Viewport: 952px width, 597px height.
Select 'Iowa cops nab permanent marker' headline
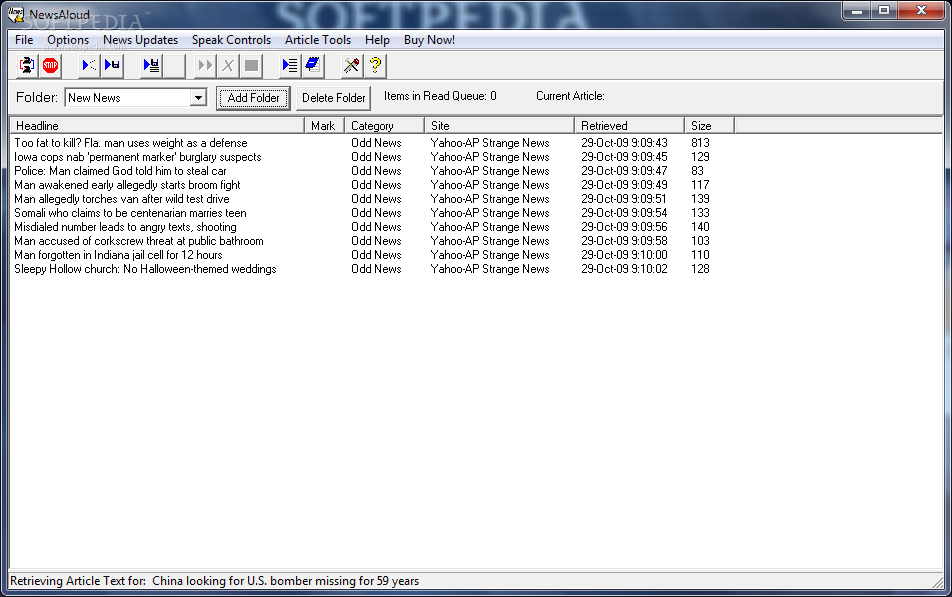[x=138, y=157]
